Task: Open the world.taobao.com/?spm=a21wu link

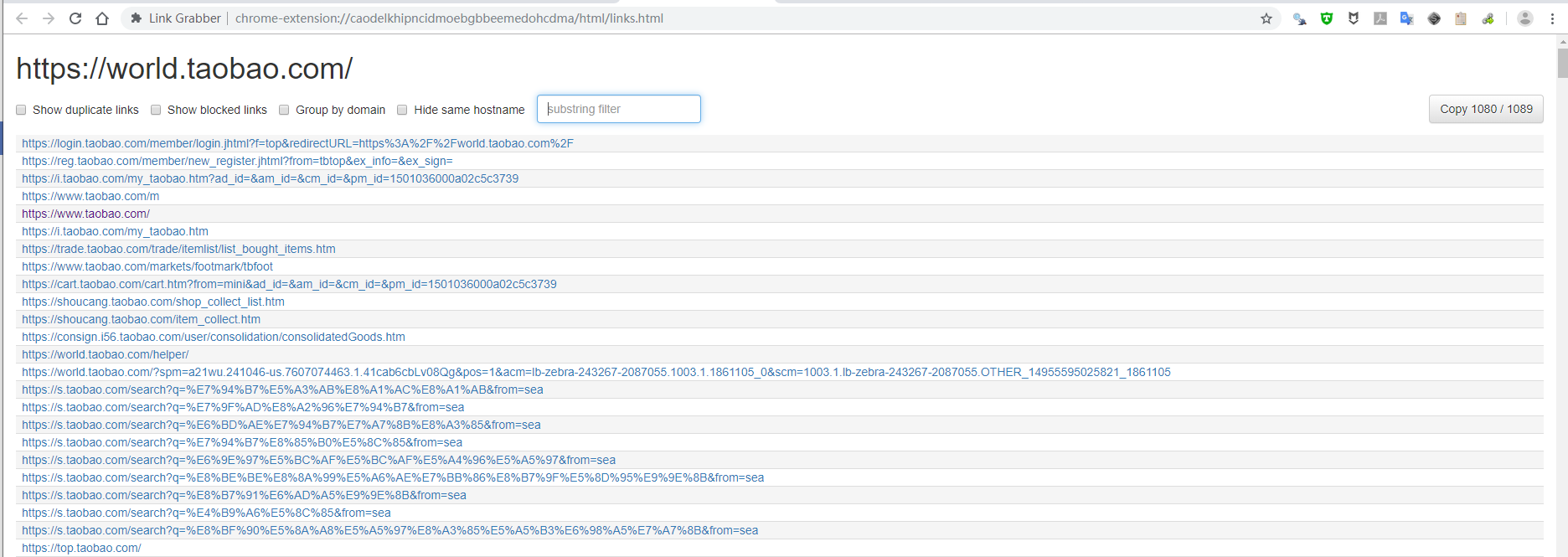Action: coord(596,372)
